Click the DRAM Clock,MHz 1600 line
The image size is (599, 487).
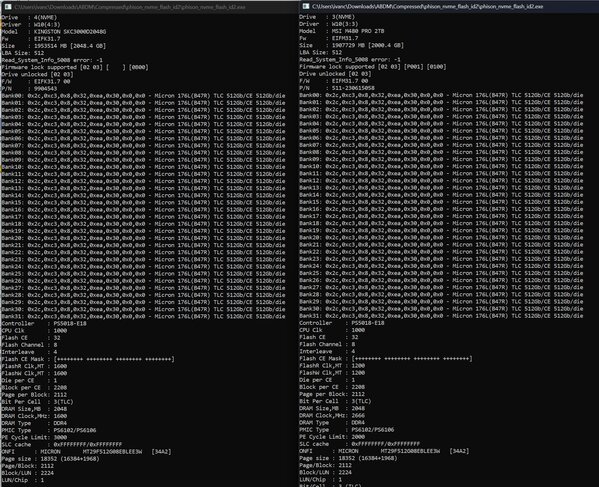(x=34, y=416)
